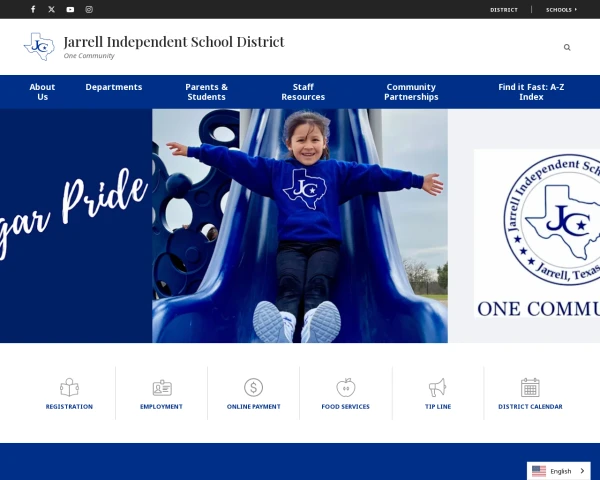Click the Food Services apple icon
600x480 pixels.
point(345,387)
